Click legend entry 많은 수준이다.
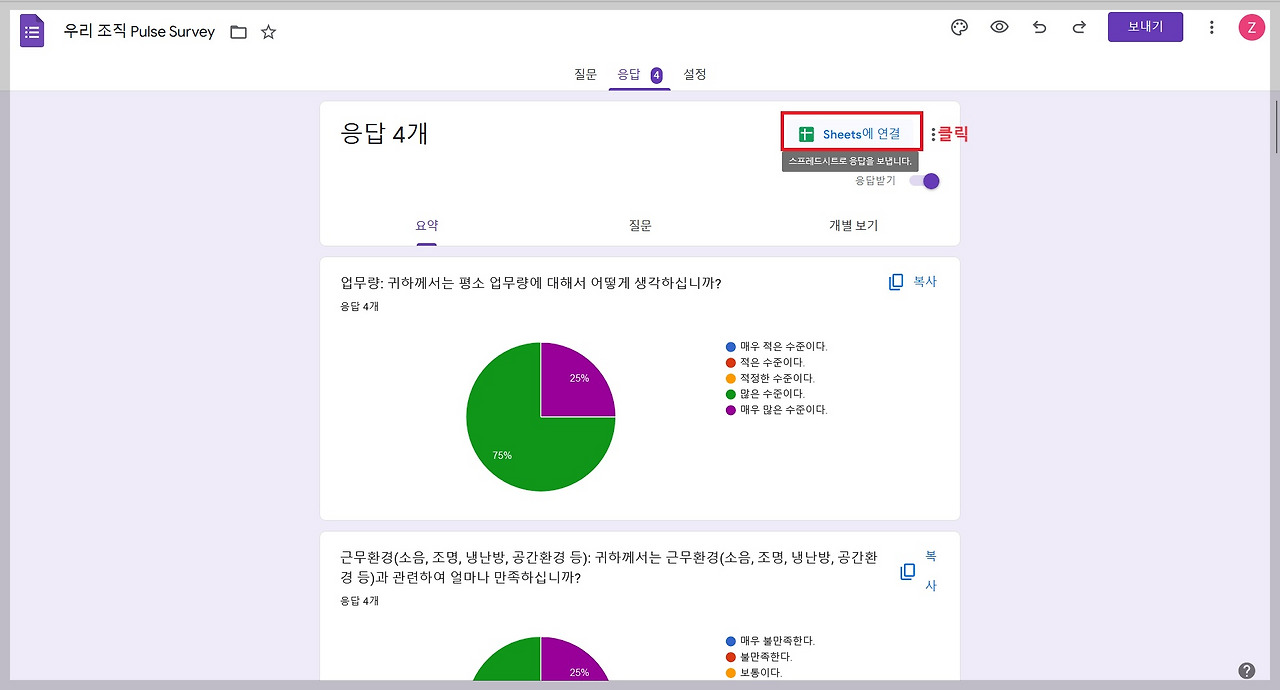1280x690 pixels. tap(765, 394)
